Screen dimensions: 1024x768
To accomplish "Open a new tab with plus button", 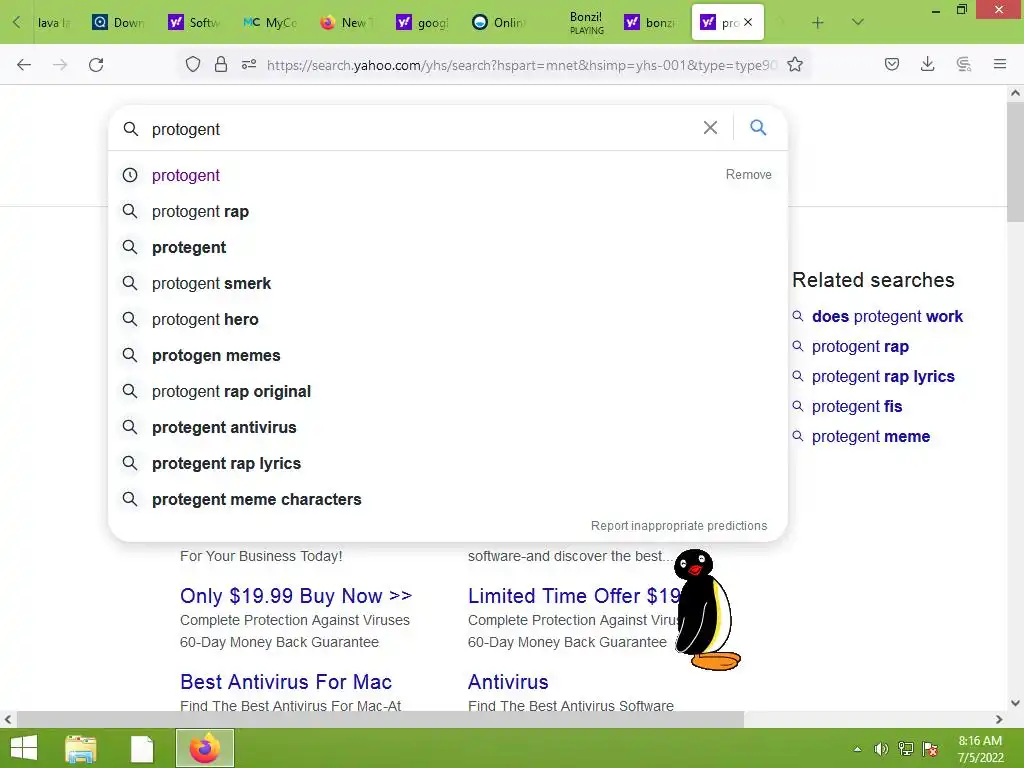I will click(818, 22).
